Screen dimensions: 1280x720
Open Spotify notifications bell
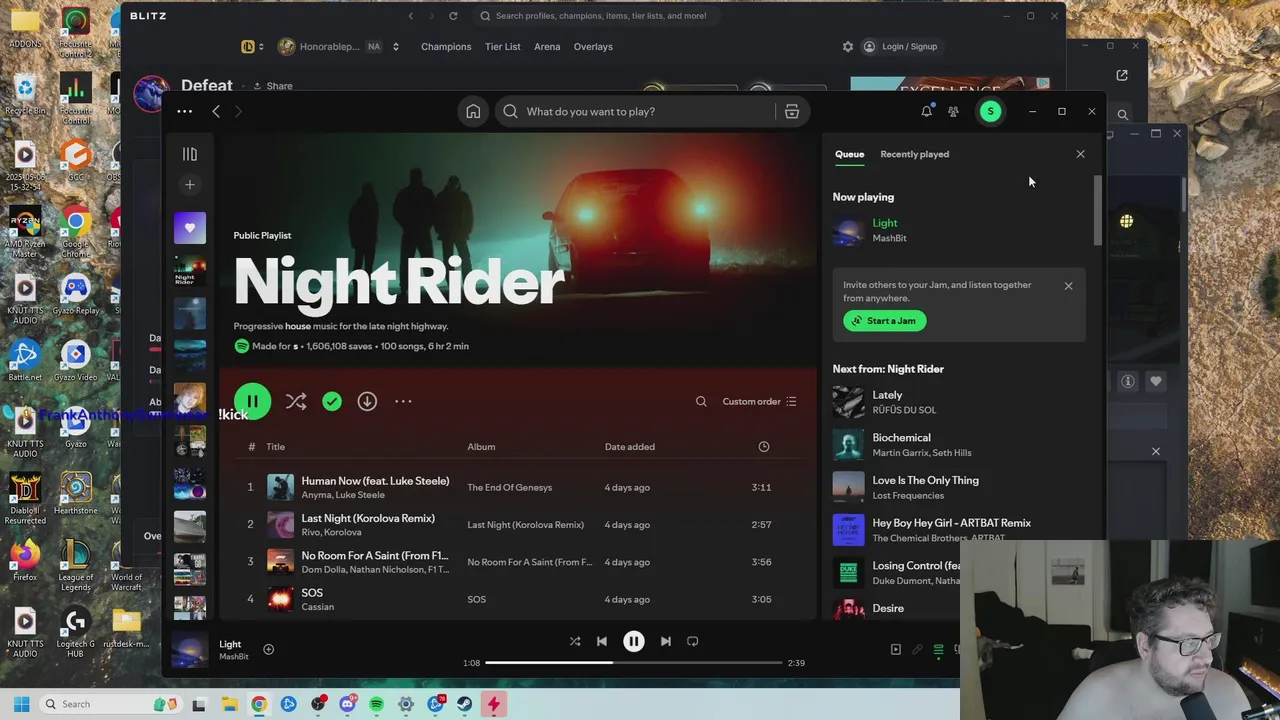(x=926, y=111)
